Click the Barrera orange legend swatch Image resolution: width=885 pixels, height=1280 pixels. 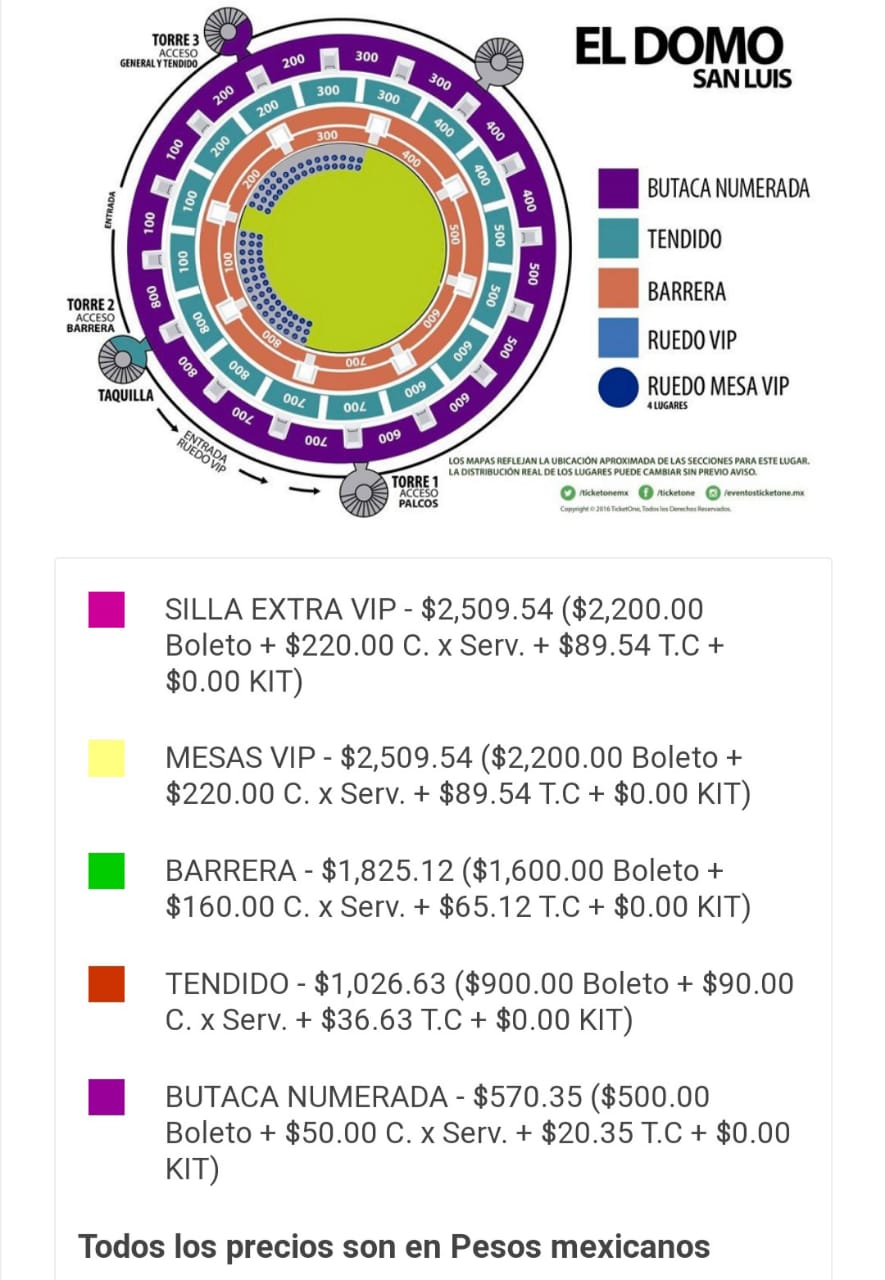click(618, 290)
